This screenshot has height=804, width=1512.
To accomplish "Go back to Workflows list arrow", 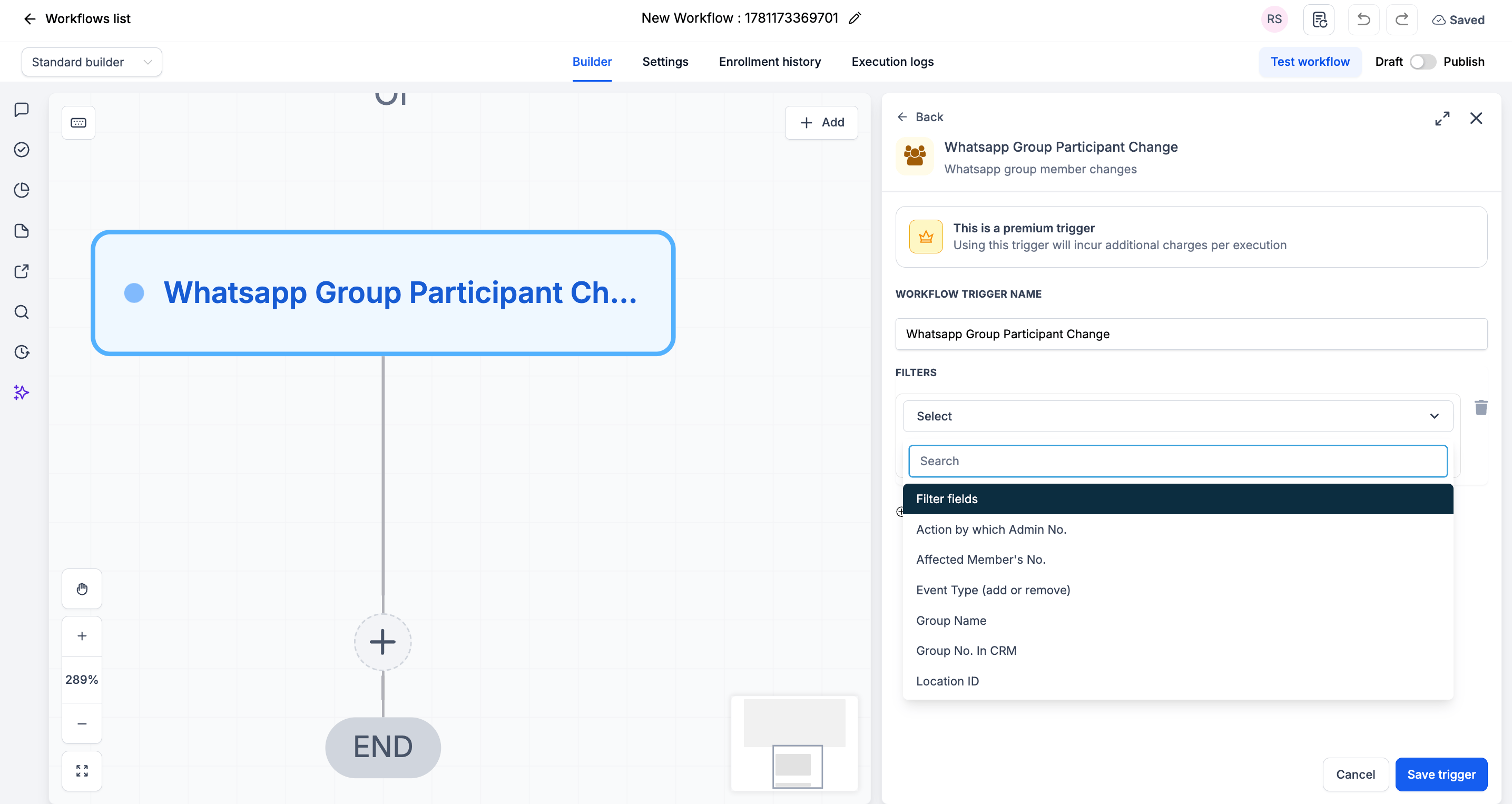I will point(30,19).
